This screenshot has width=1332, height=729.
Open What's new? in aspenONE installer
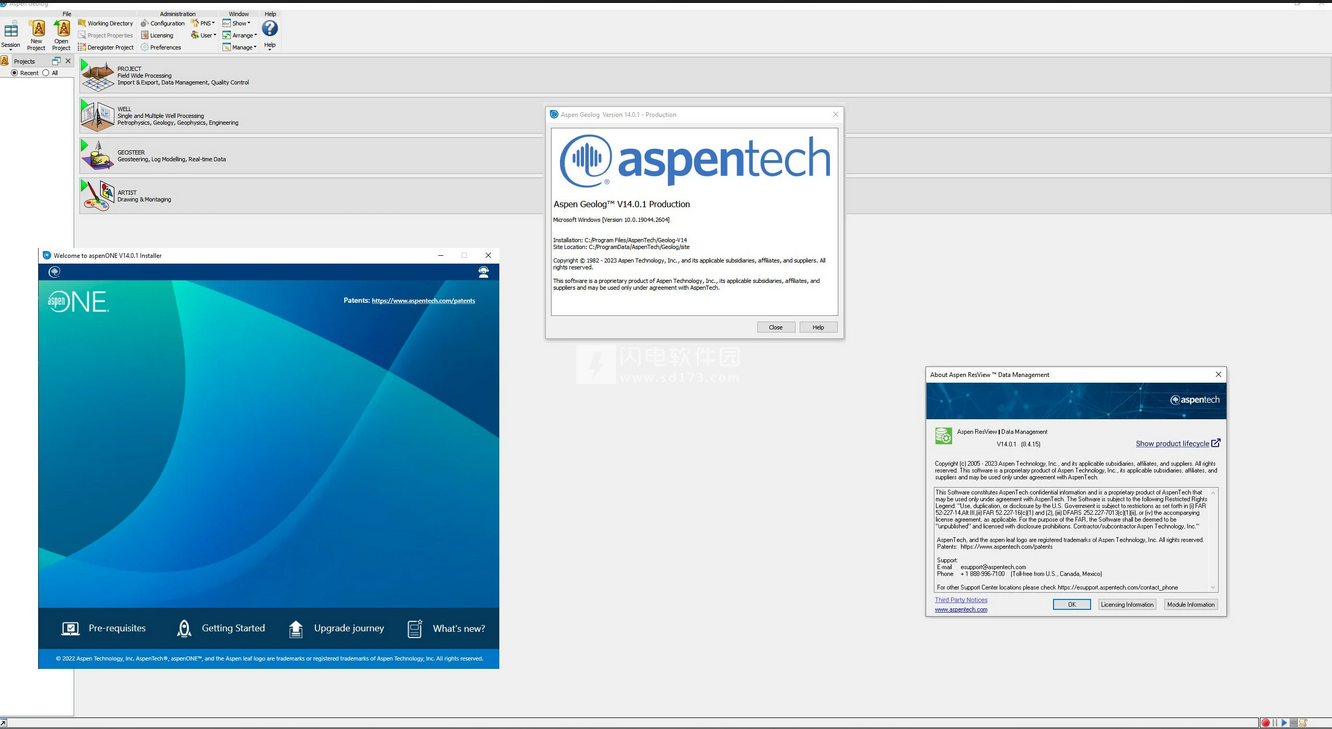pyautogui.click(x=446, y=628)
